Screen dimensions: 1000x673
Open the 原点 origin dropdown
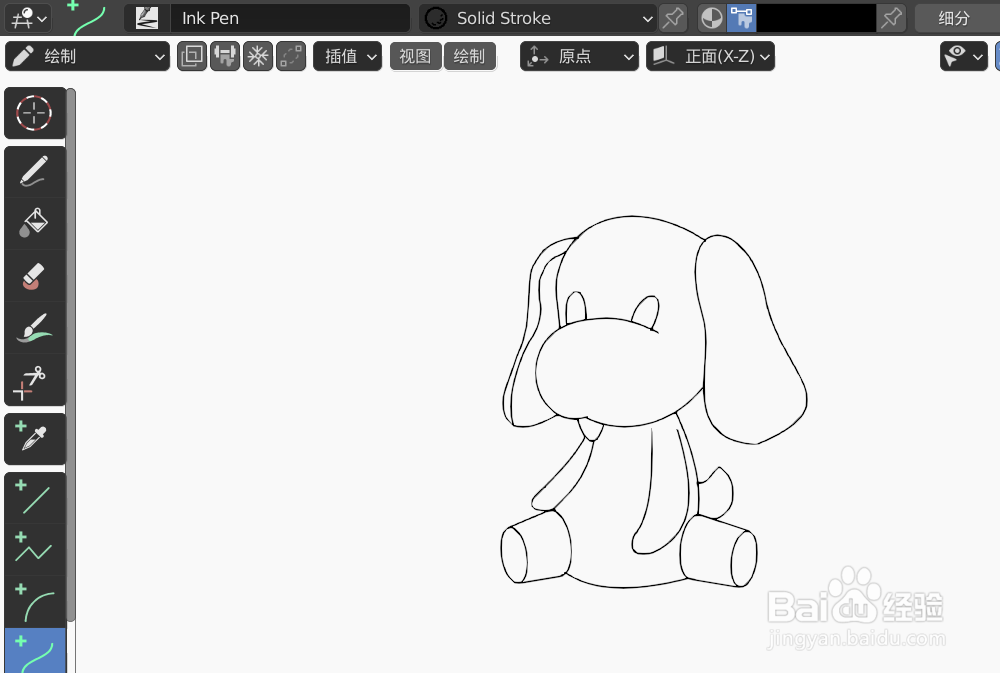(x=579, y=56)
